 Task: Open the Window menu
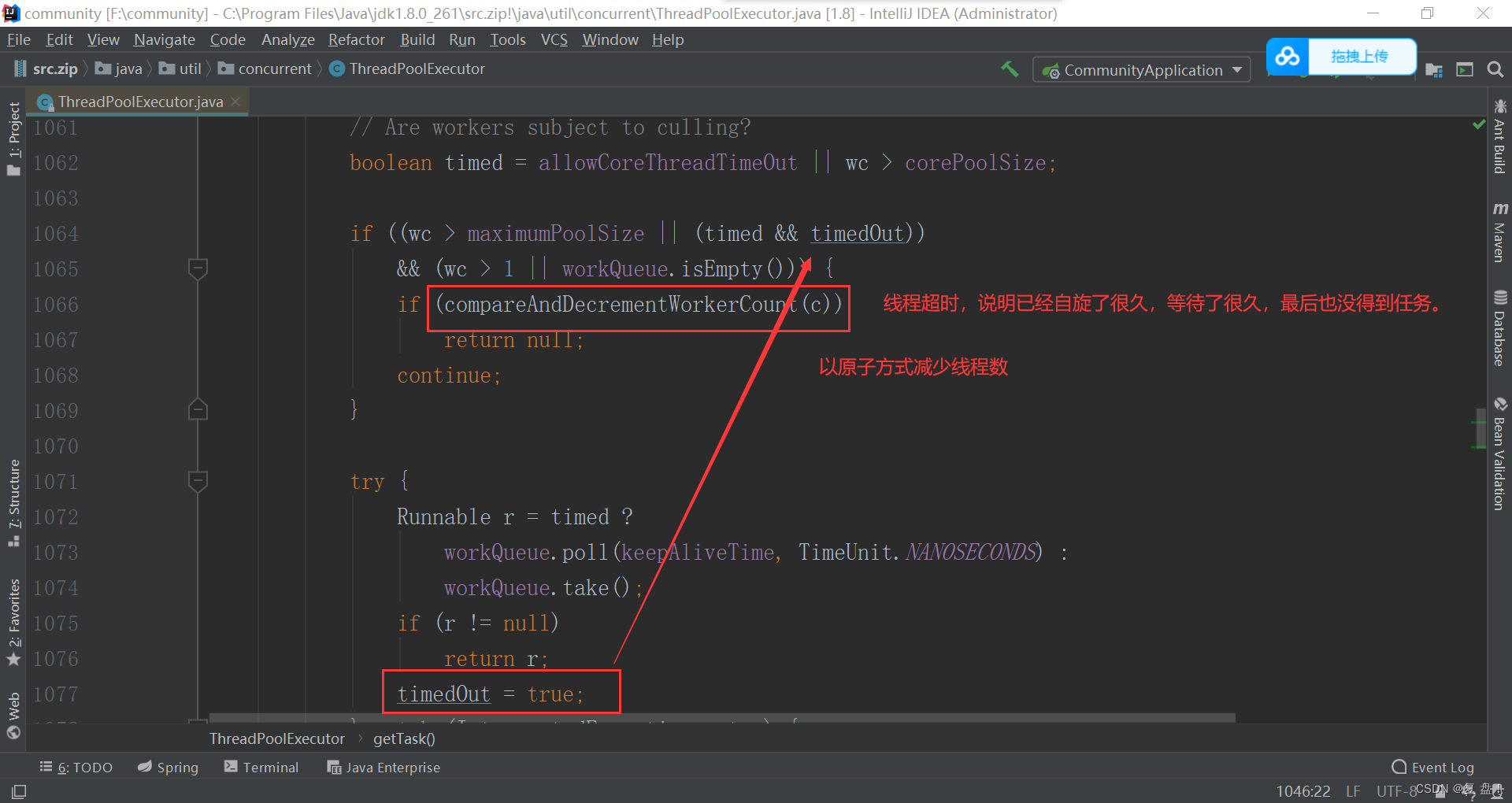tap(610, 39)
